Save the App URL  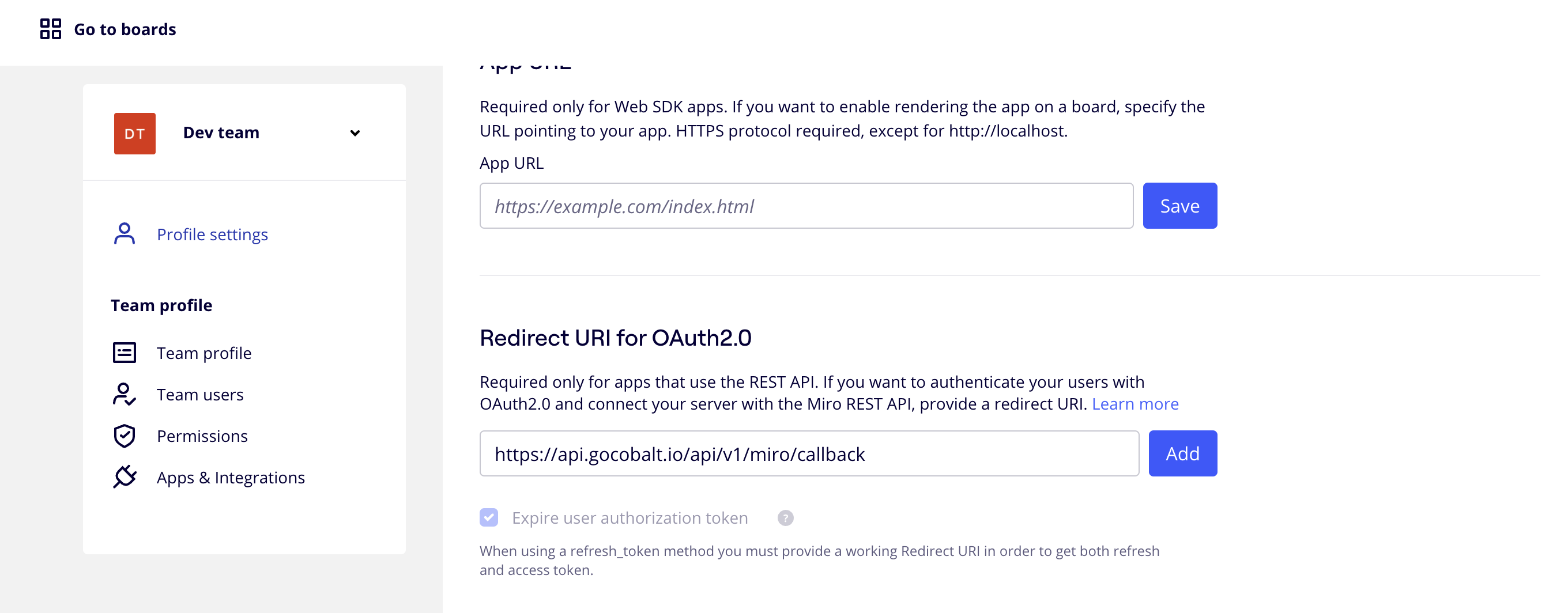coord(1179,206)
